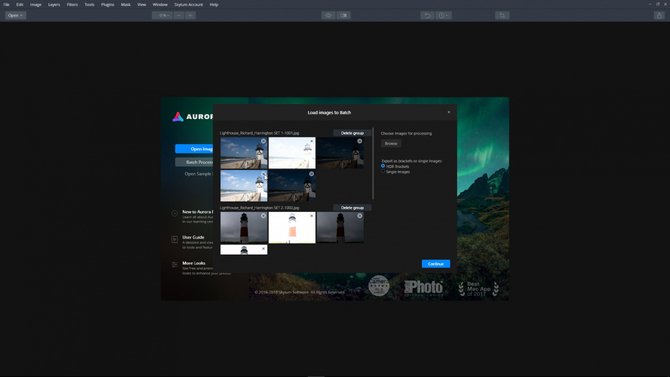This screenshot has width=670, height=377.
Task: Select the first gray SET 2 lighthouse thumbnail
Action: 244,227
